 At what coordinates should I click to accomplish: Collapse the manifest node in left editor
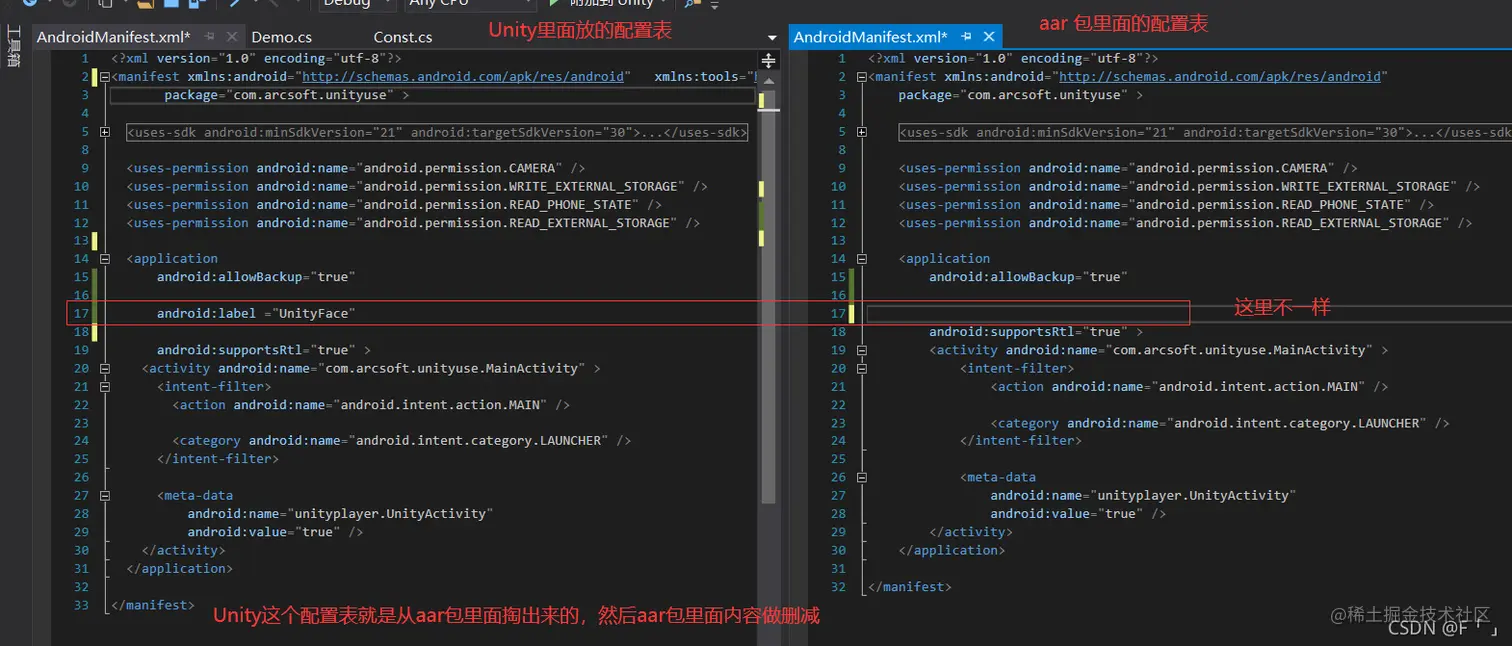(x=105, y=76)
